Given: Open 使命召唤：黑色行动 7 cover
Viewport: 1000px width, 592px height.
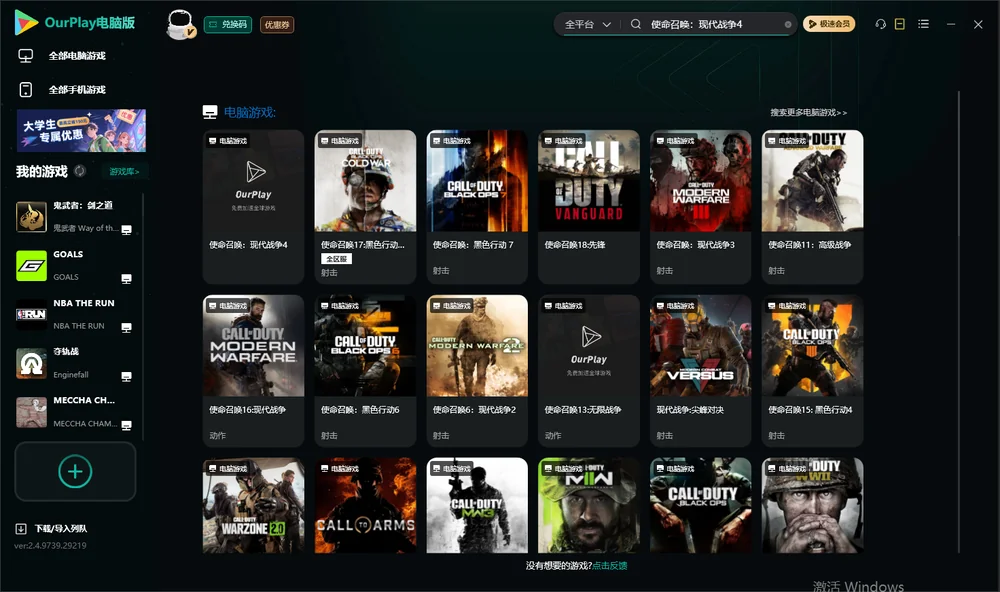Looking at the screenshot, I should (477, 181).
